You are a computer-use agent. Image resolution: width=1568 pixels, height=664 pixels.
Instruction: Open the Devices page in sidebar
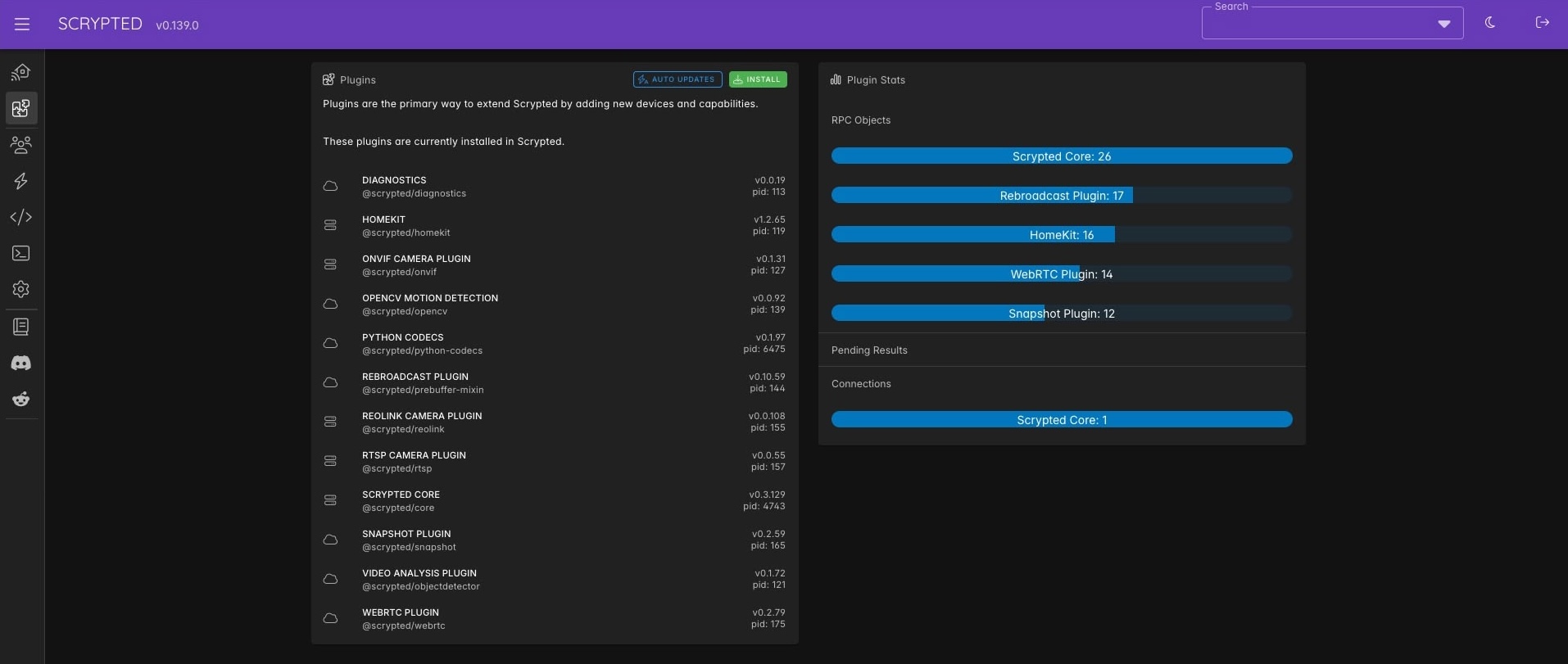21,72
